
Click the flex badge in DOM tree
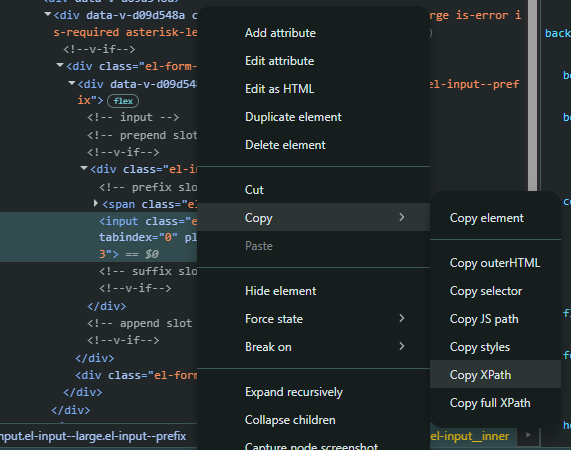pos(123,101)
